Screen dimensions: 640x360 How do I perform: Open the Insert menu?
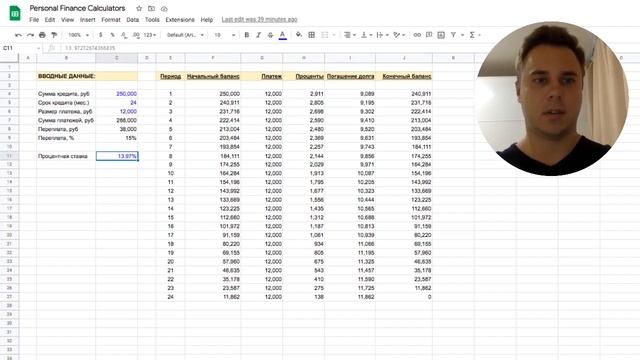(87, 20)
